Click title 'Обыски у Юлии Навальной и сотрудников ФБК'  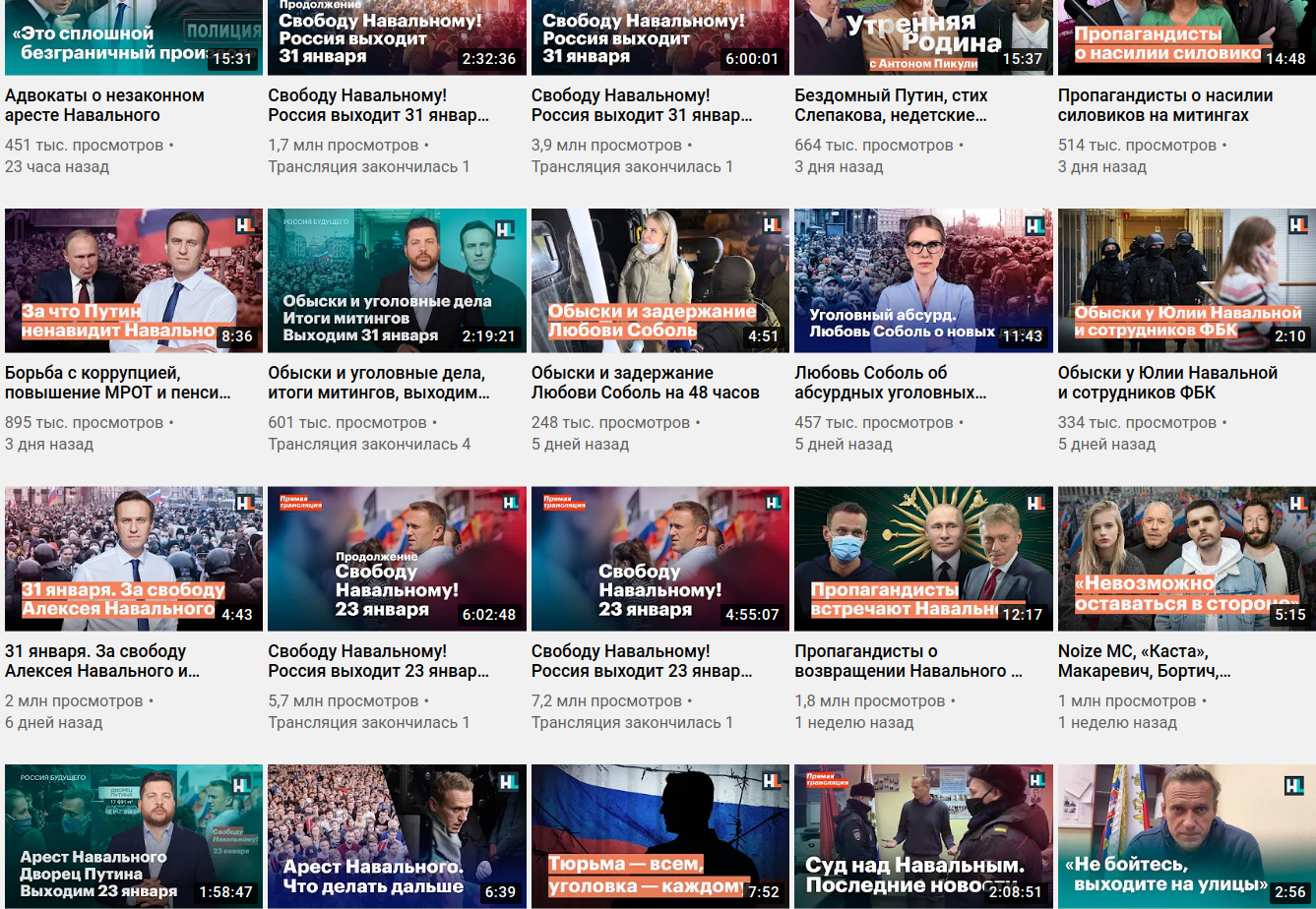click(x=1167, y=383)
